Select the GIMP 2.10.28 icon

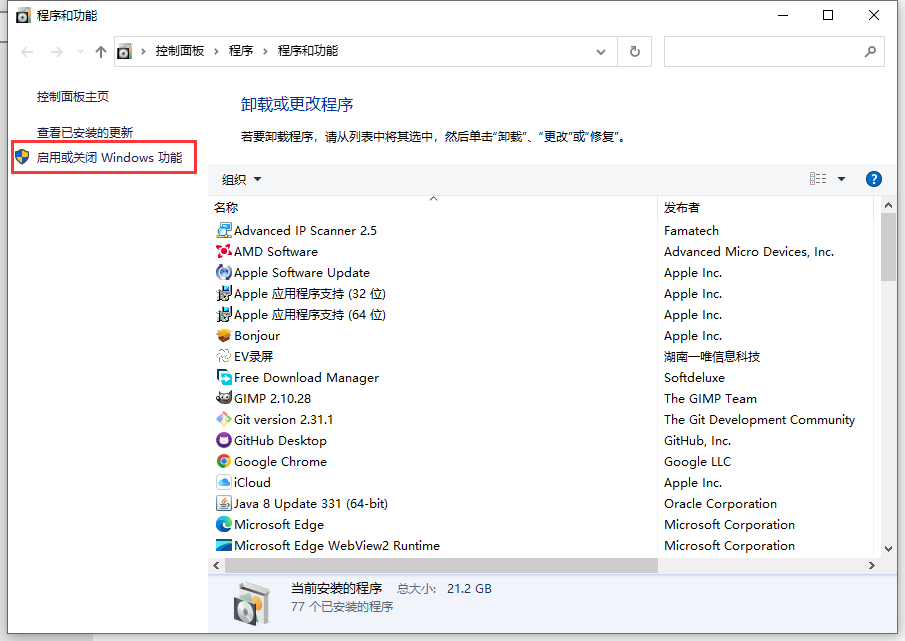click(223, 398)
